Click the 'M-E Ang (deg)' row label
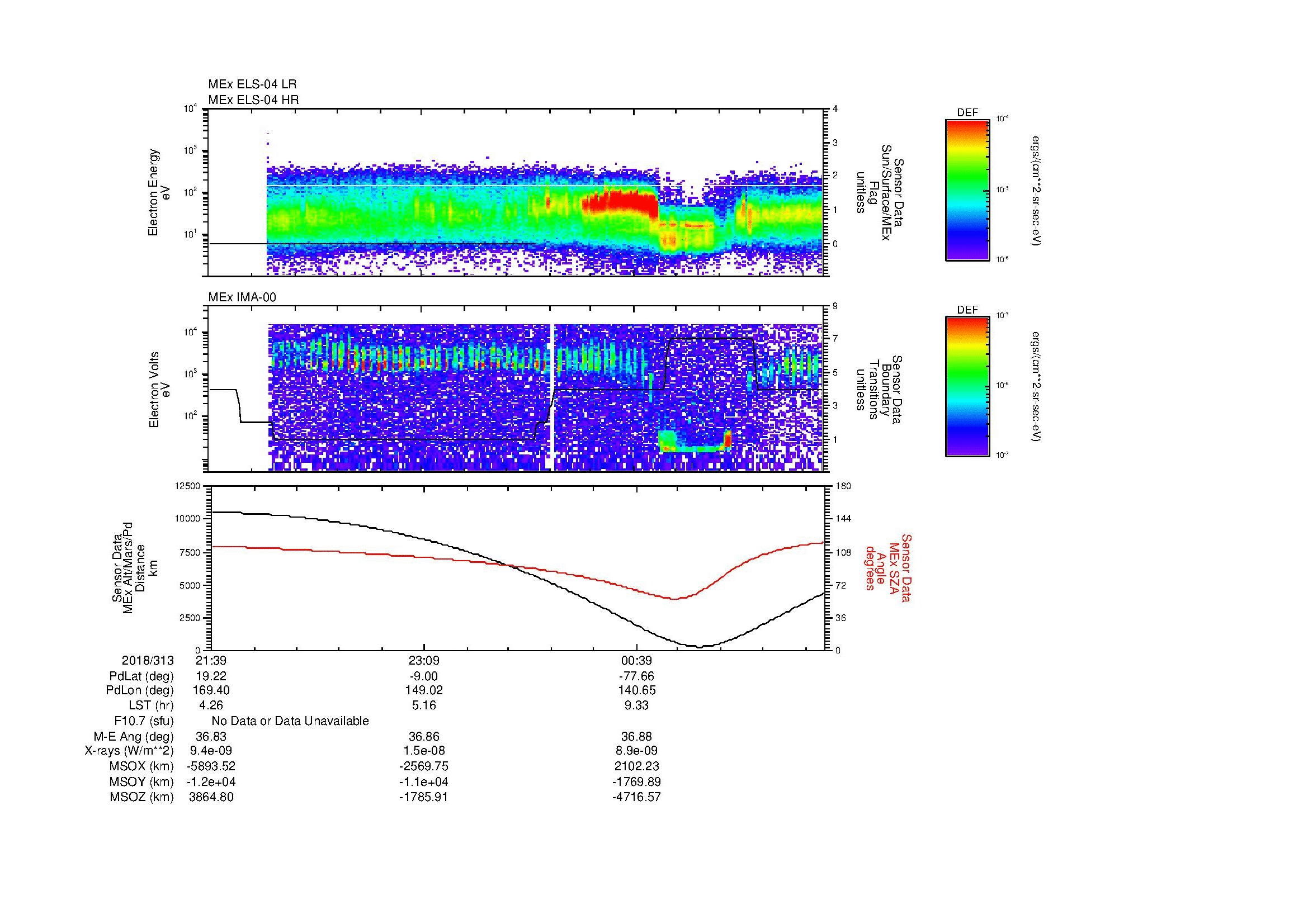Viewport: 1308px width, 924px height. click(x=133, y=737)
